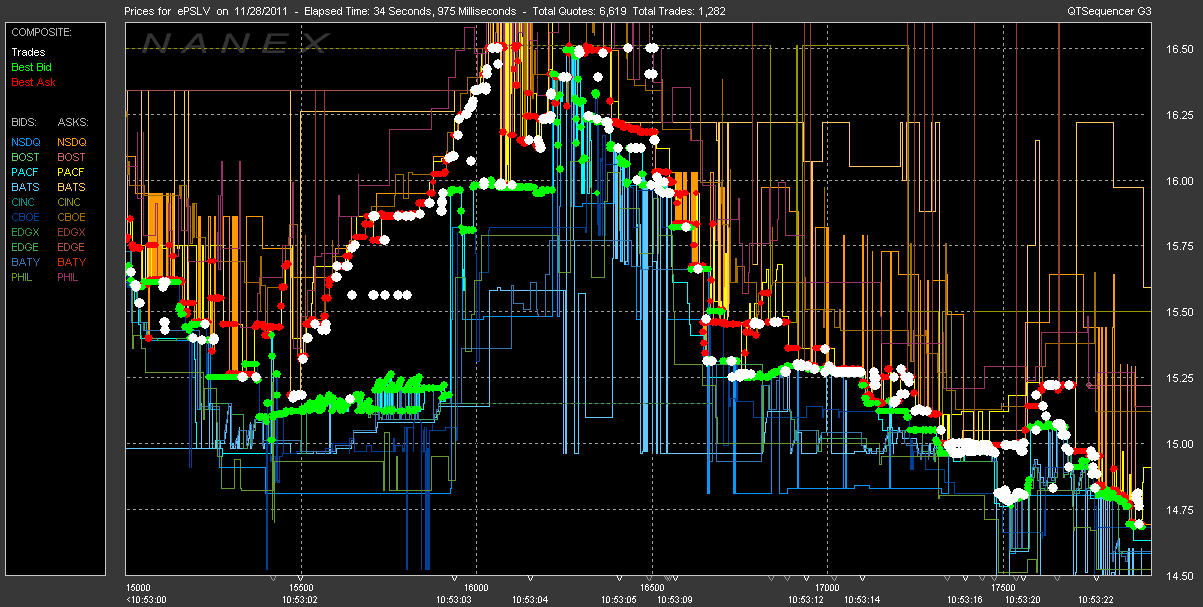The width and height of the screenshot is (1203, 607).
Task: Click the 15.00 price axis label
Action: pos(1179,444)
